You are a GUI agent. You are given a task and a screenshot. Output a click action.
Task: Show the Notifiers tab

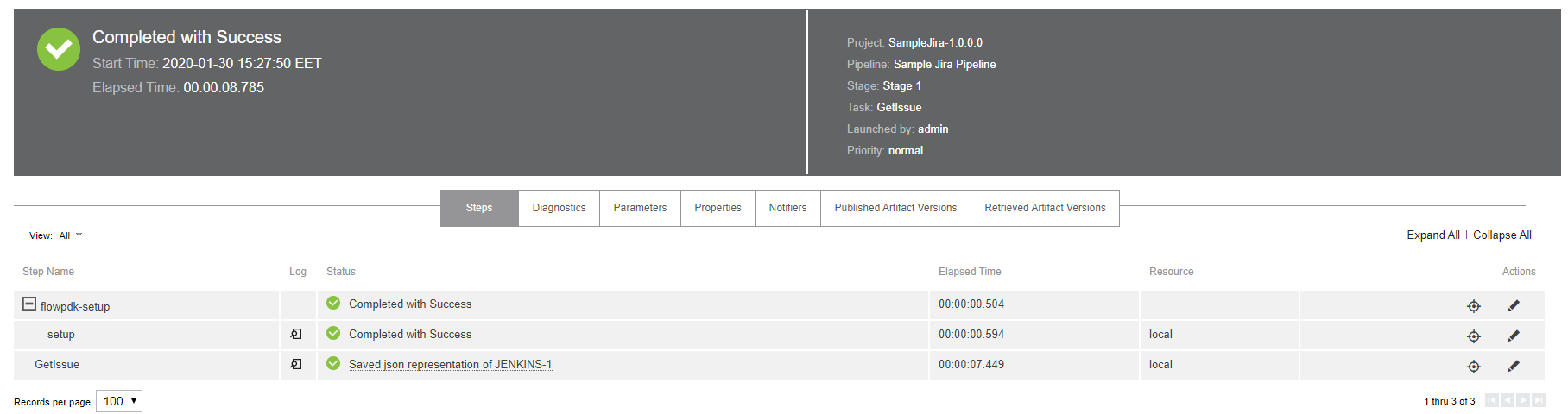coord(787,208)
